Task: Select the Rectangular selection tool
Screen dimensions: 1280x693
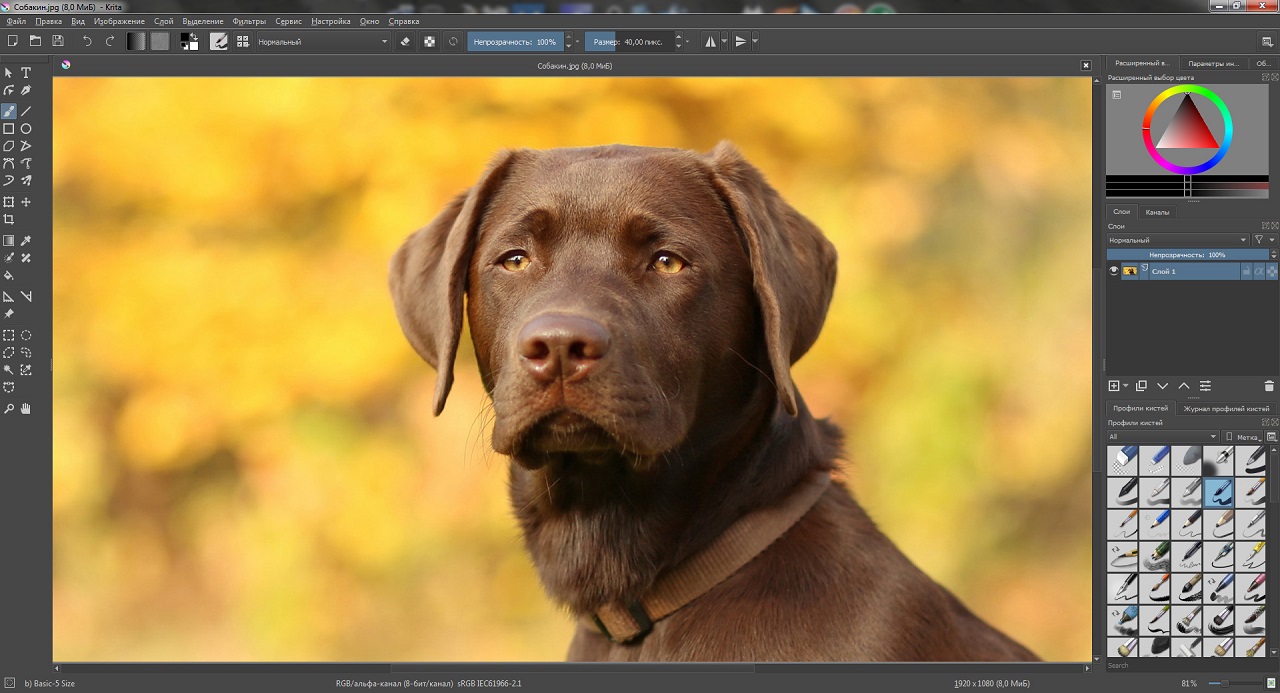Action: coord(9,336)
